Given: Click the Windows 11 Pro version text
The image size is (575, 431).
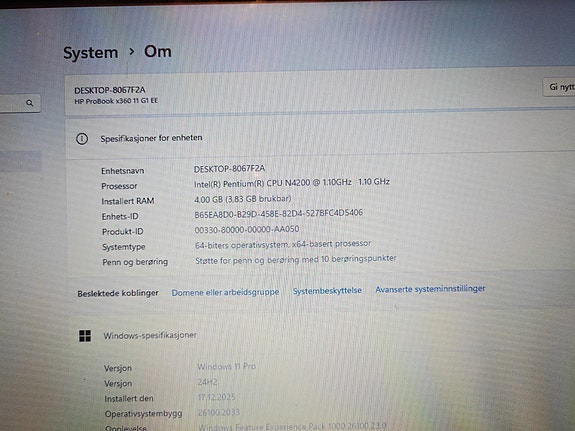Looking at the screenshot, I should (226, 366).
